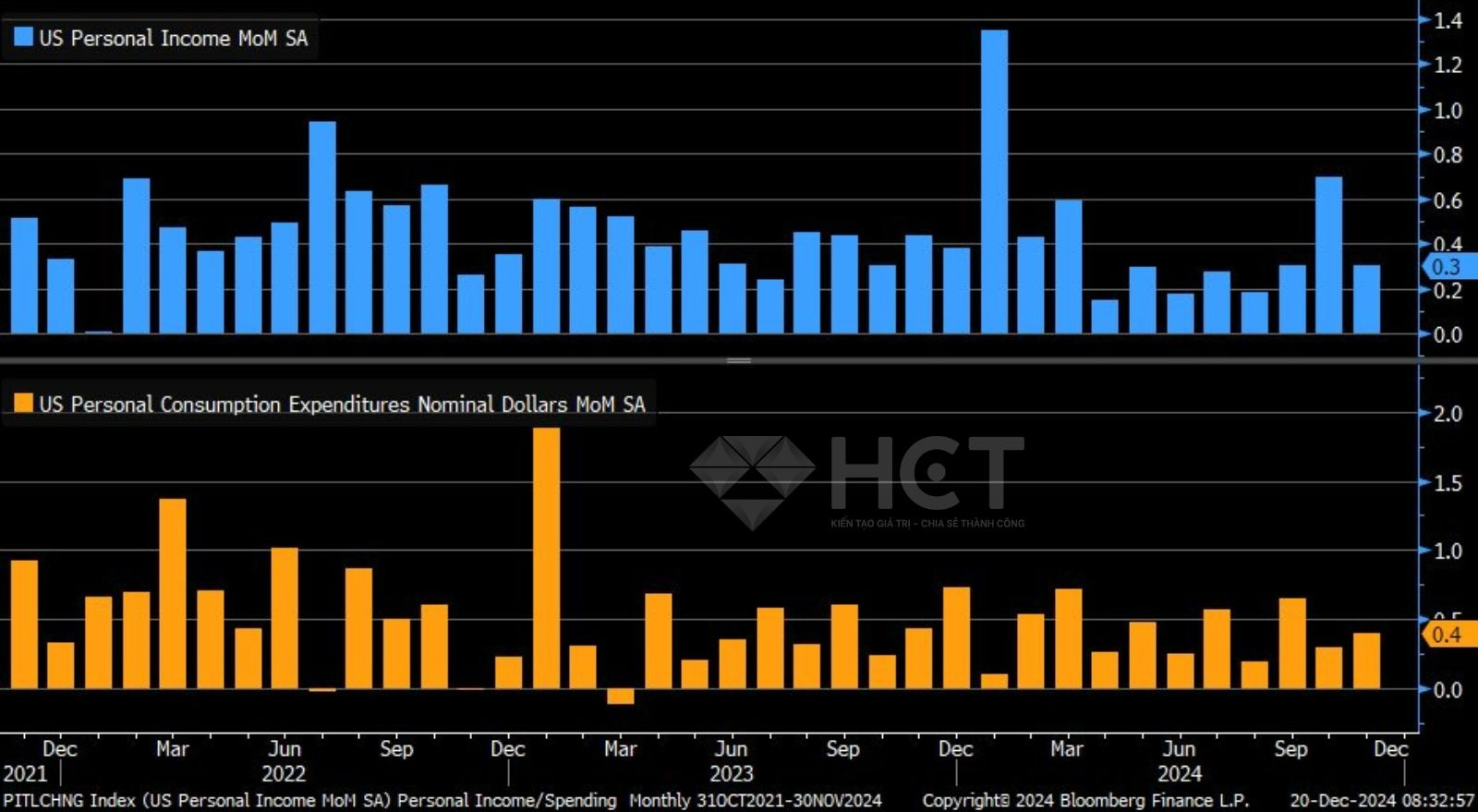This screenshot has height=812, width=1478.
Task: Click the 'Jun' label above 2022
Action: (x=285, y=748)
